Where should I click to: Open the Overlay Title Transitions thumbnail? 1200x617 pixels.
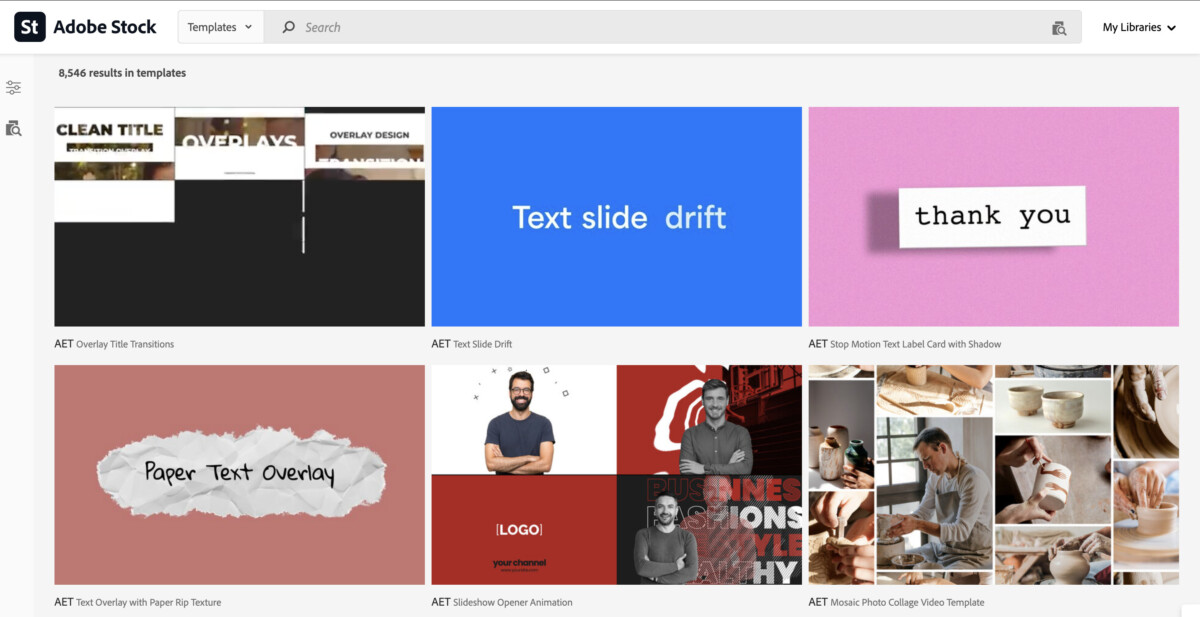pos(239,216)
